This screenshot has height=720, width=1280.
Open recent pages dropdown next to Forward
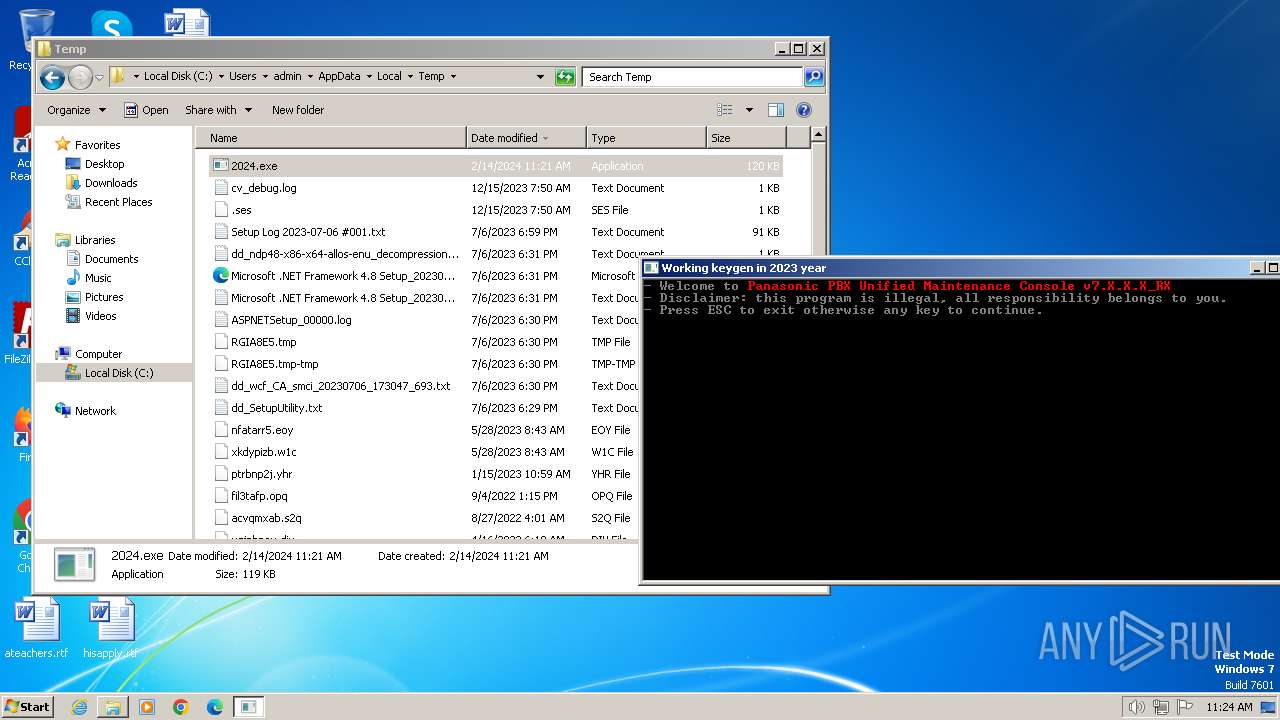click(99, 77)
